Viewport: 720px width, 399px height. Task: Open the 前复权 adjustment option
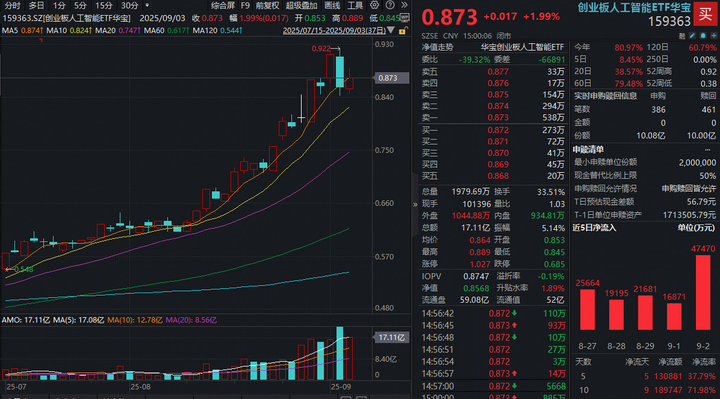pyautogui.click(x=267, y=6)
